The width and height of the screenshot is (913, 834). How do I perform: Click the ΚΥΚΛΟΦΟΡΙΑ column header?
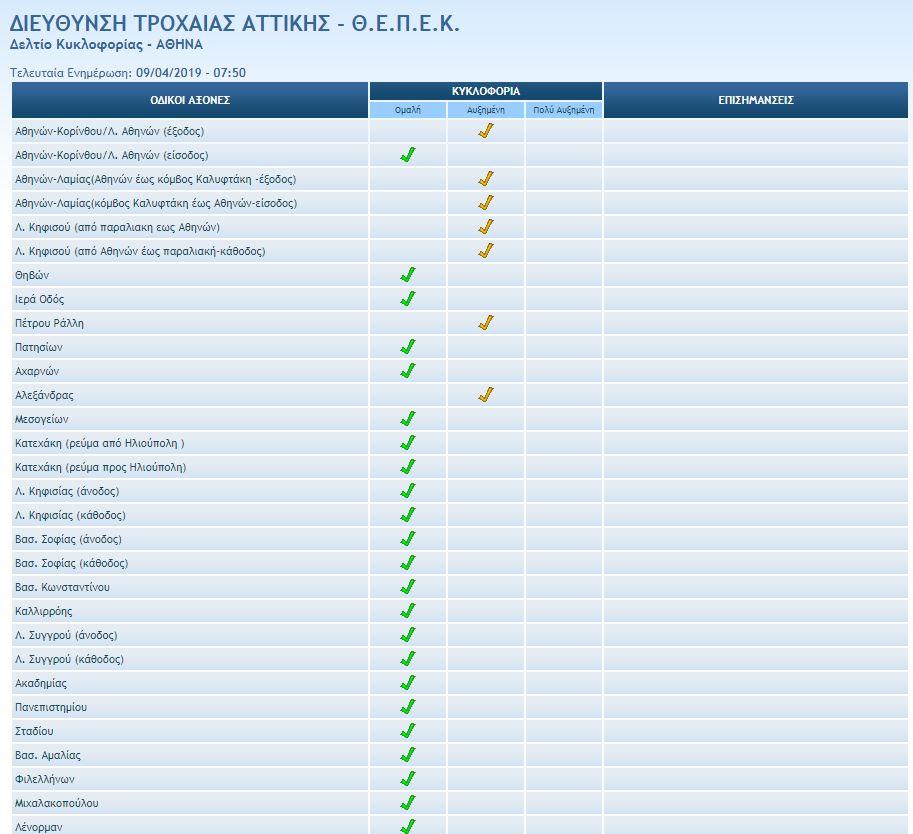coord(486,91)
